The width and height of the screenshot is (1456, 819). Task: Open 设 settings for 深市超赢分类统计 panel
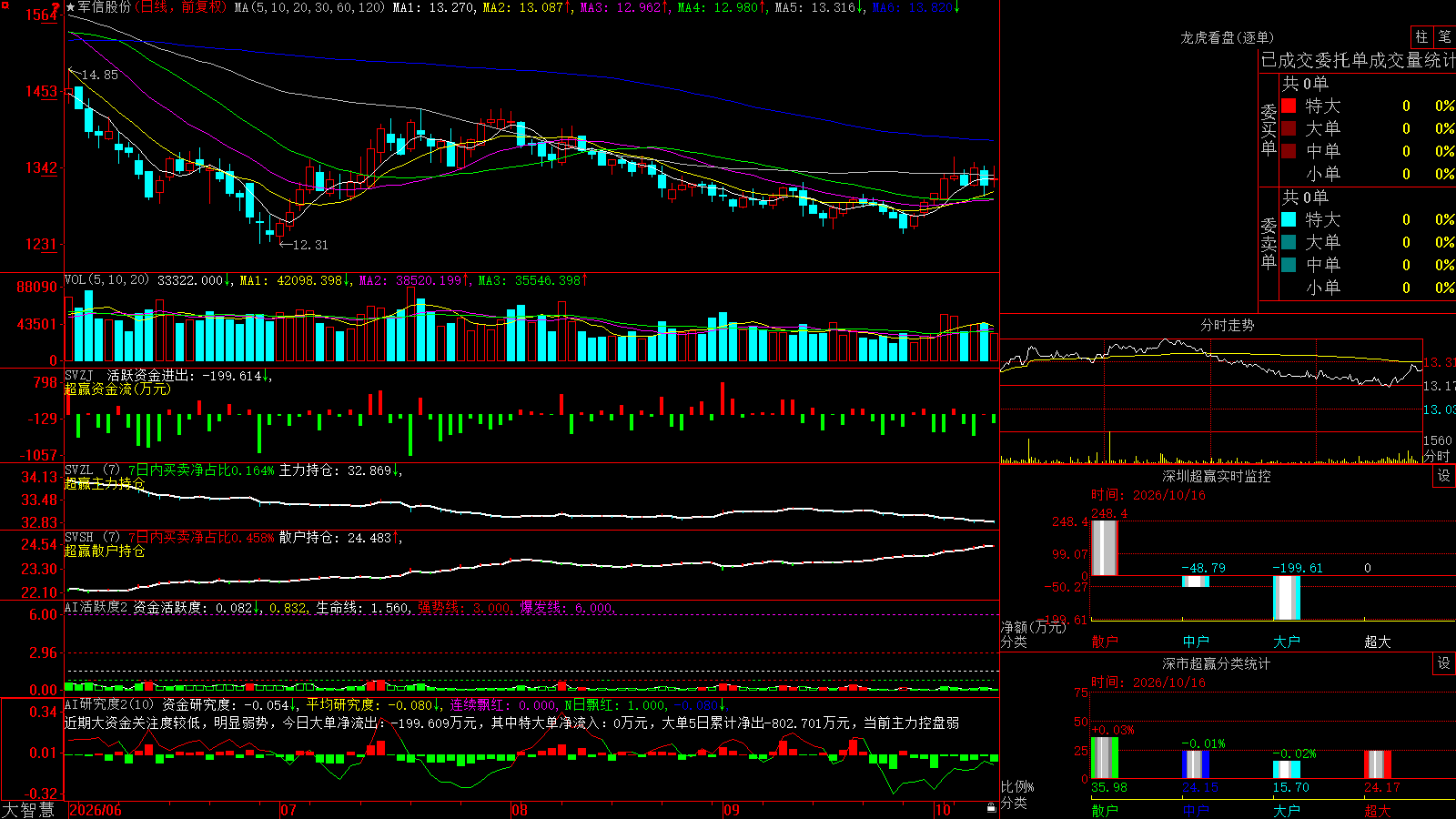click(x=1444, y=663)
